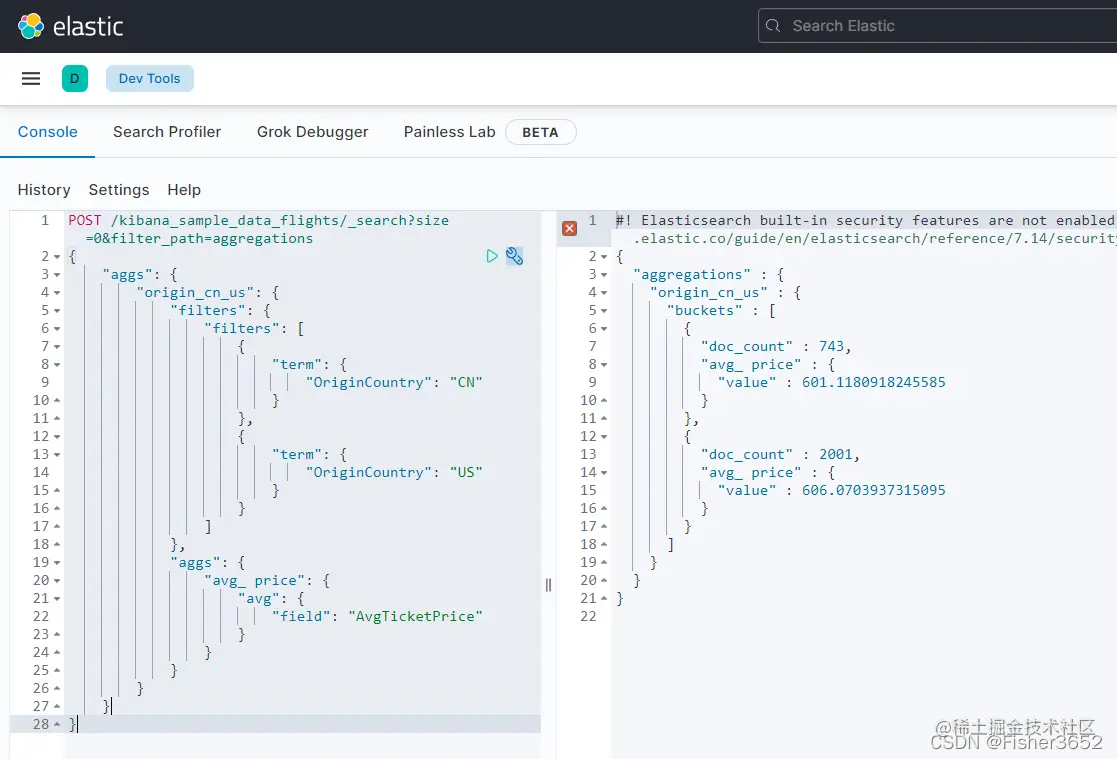This screenshot has height=759, width=1117.
Task: Collapse the response root at line 2
Action: click(x=604, y=257)
